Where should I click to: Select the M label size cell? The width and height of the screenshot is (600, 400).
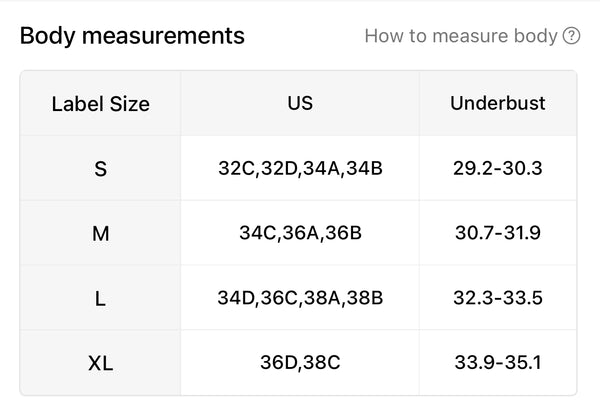click(x=101, y=233)
